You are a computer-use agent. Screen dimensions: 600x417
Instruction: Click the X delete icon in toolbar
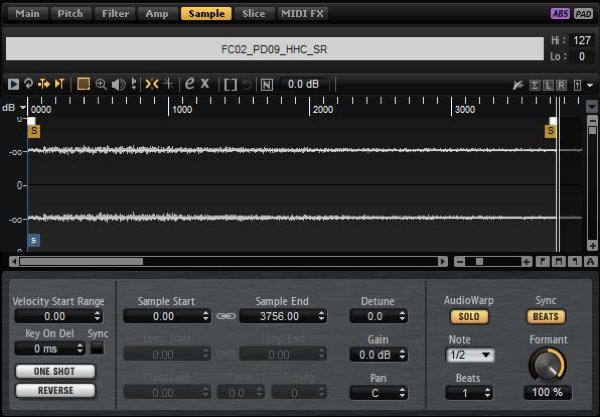pyautogui.click(x=205, y=84)
